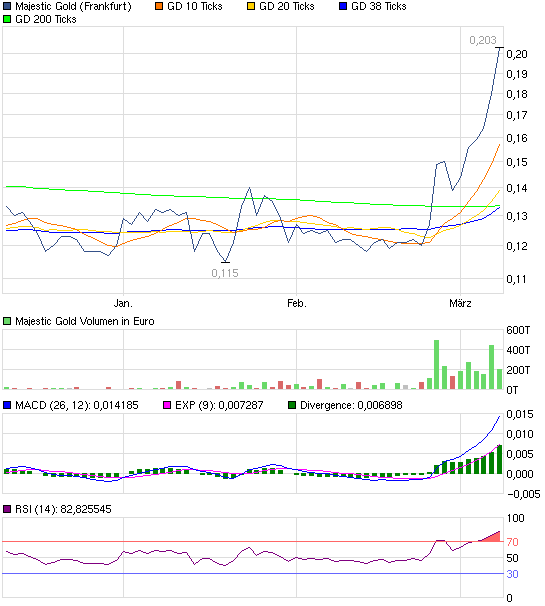The image size is (545, 606).
Task: Click the 0,19 price axis value
Action: coord(517,74)
